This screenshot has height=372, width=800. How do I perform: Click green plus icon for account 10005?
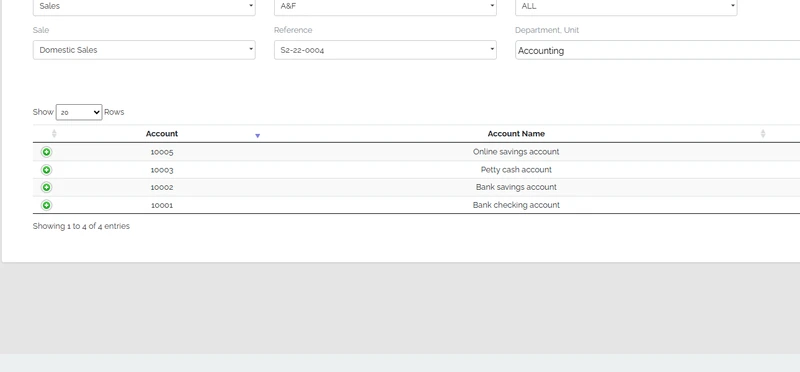46,152
